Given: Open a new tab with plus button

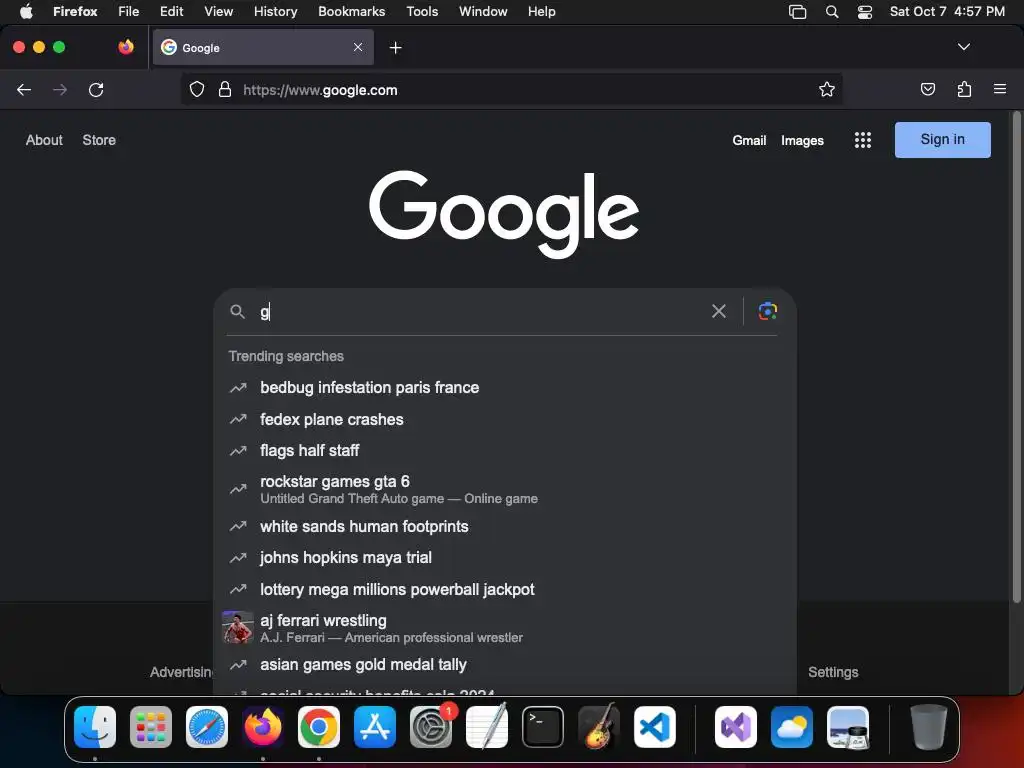Looking at the screenshot, I should pos(395,47).
